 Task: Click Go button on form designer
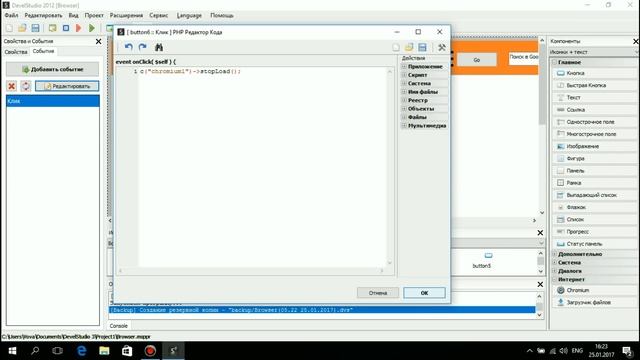[x=477, y=60]
